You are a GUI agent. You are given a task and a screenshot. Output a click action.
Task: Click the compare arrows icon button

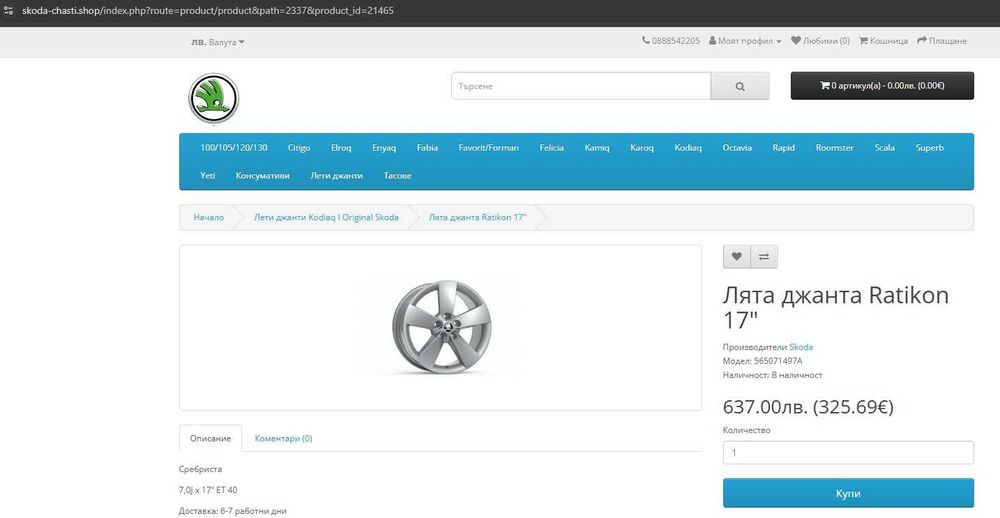click(764, 256)
